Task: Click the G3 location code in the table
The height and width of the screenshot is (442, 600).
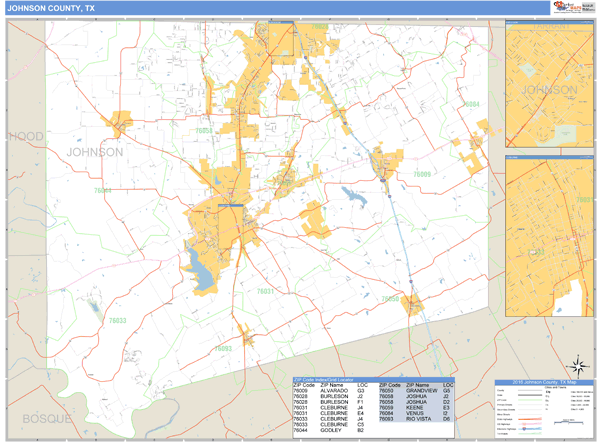Action: click(361, 391)
